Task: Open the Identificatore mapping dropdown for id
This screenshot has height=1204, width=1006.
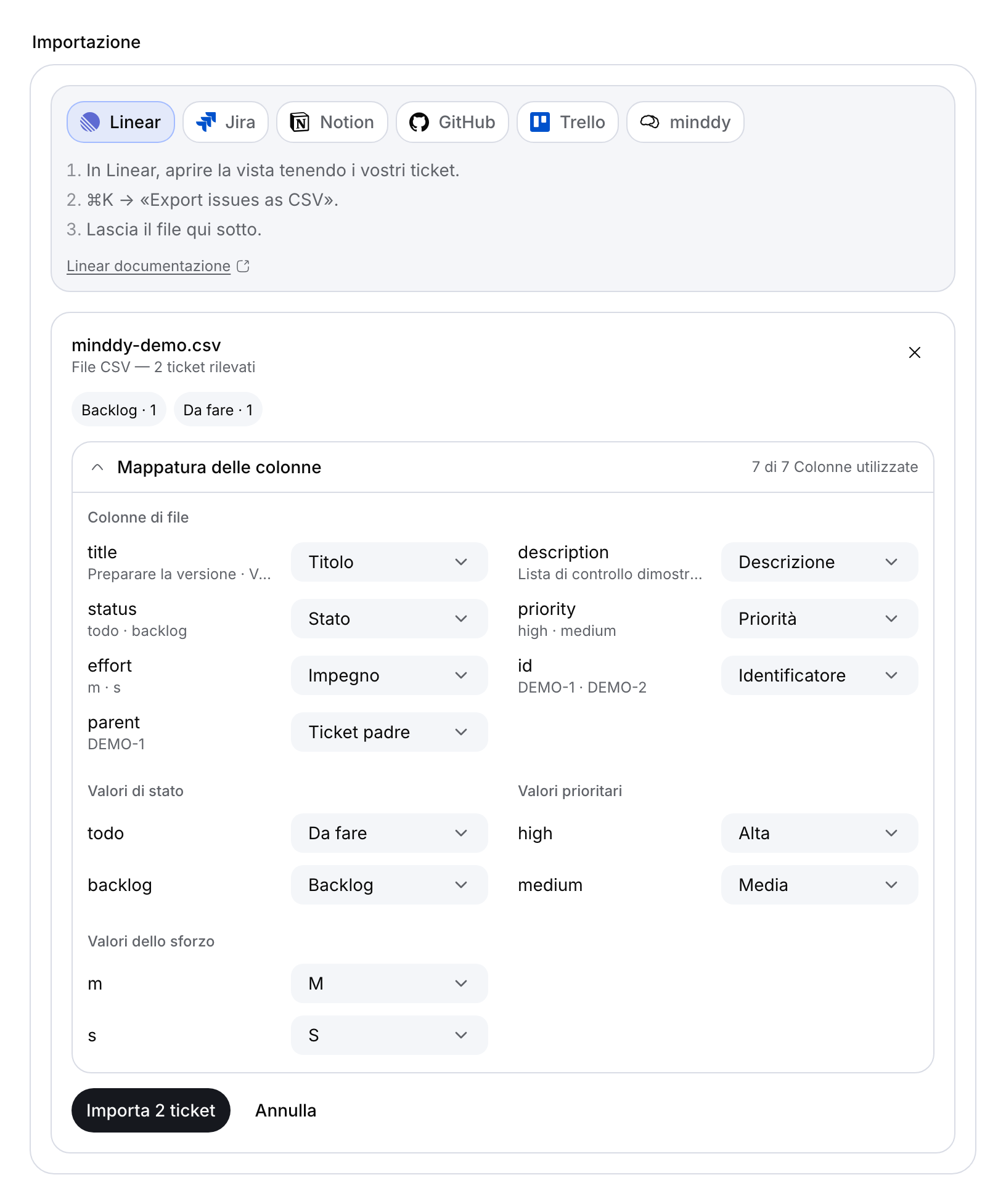Action: pos(820,675)
